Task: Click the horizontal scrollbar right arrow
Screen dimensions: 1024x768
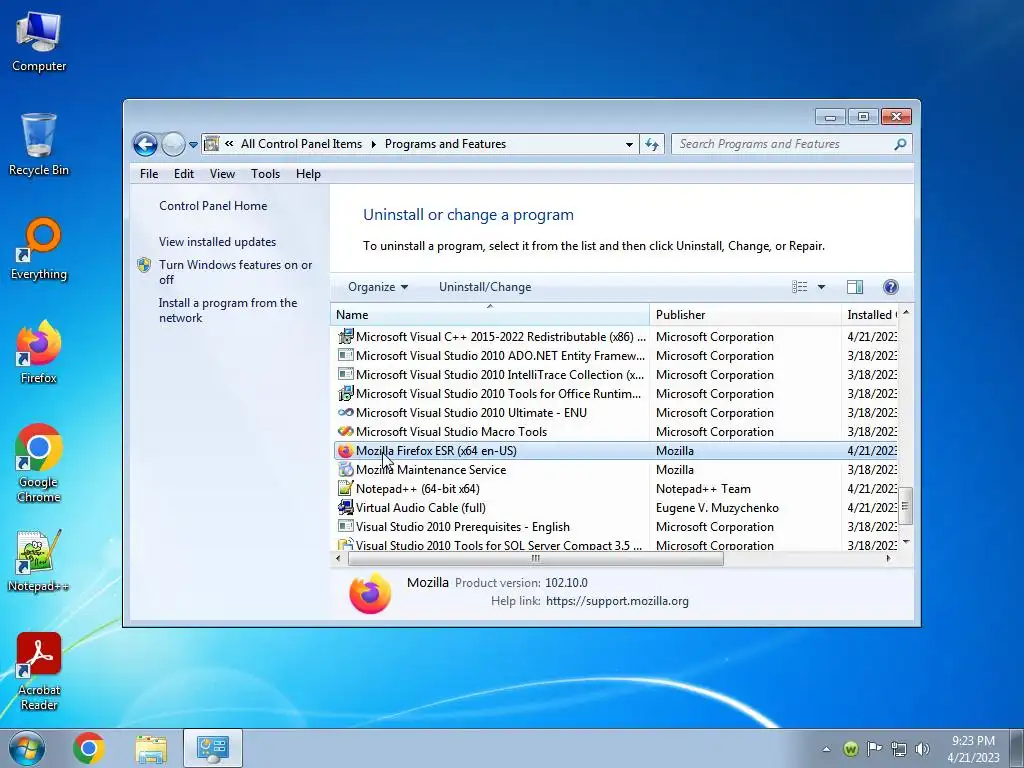Action: tap(888, 558)
